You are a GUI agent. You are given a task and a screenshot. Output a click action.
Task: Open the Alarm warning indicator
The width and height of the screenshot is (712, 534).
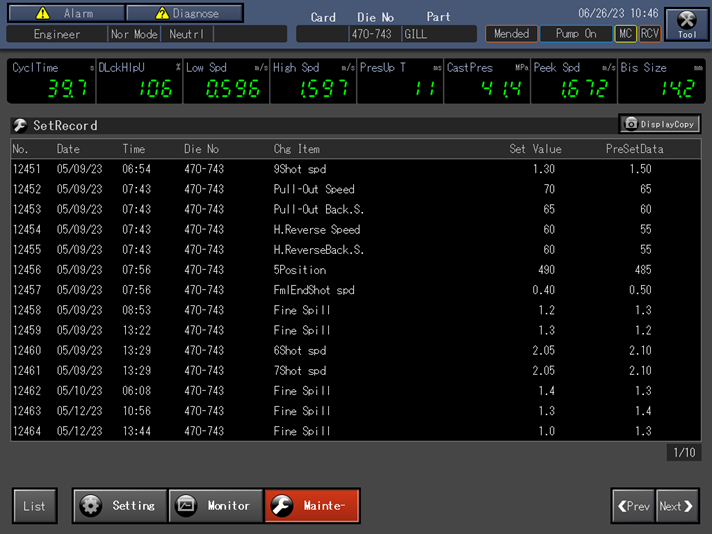click(x=66, y=14)
